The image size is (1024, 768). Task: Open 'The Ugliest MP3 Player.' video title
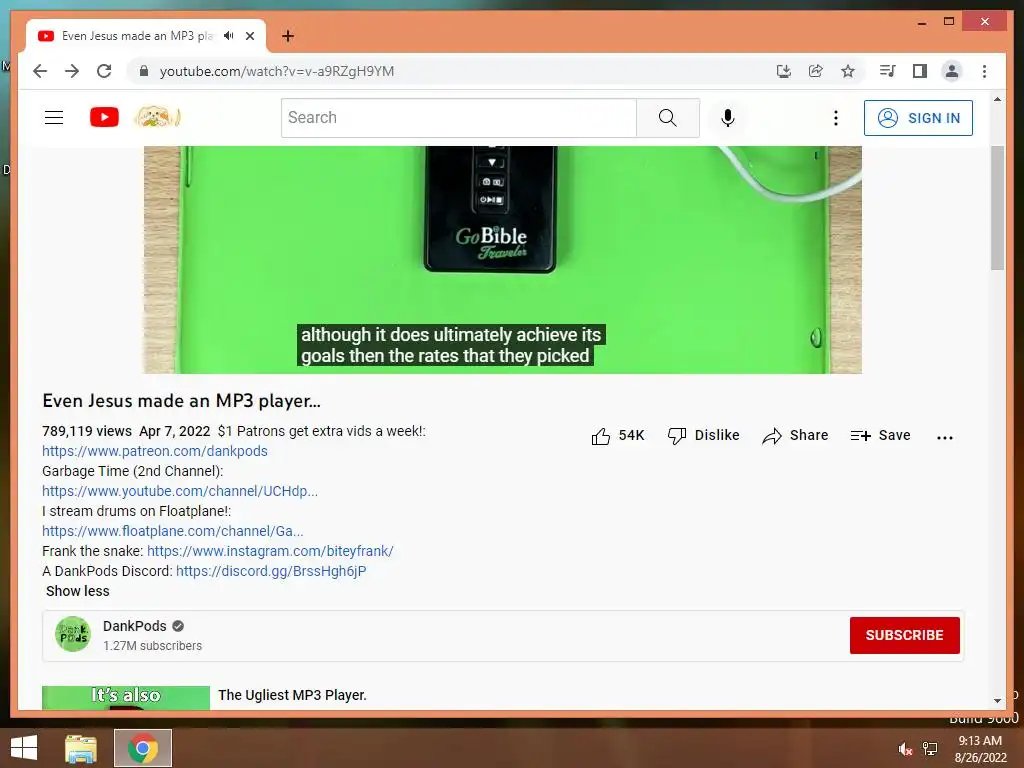point(292,696)
